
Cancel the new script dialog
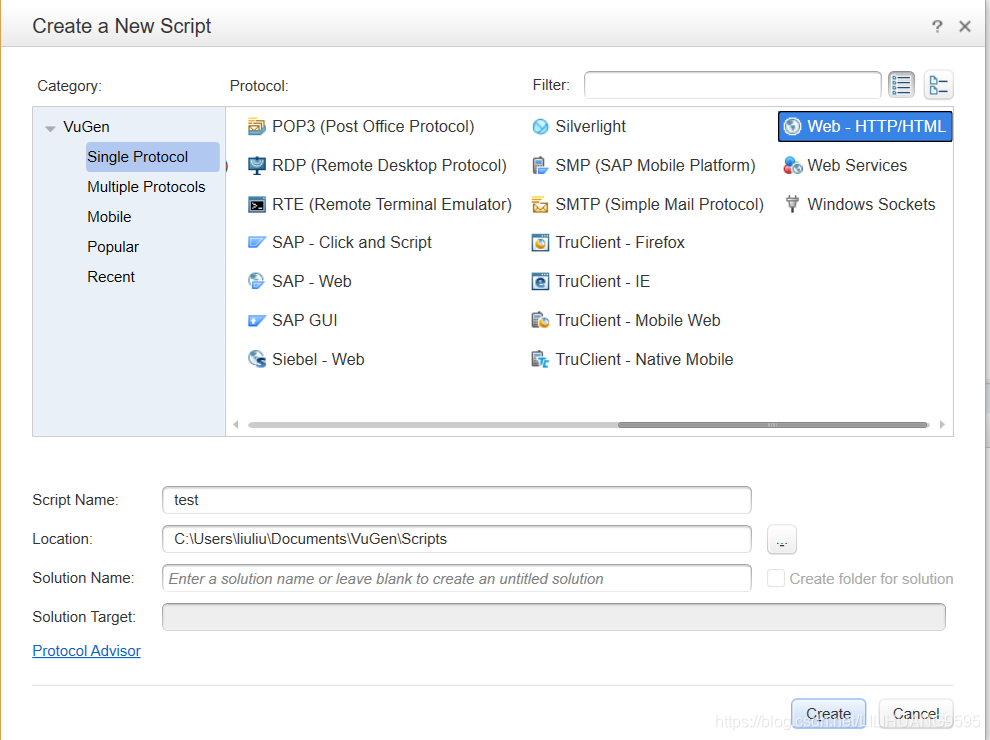pos(915,713)
